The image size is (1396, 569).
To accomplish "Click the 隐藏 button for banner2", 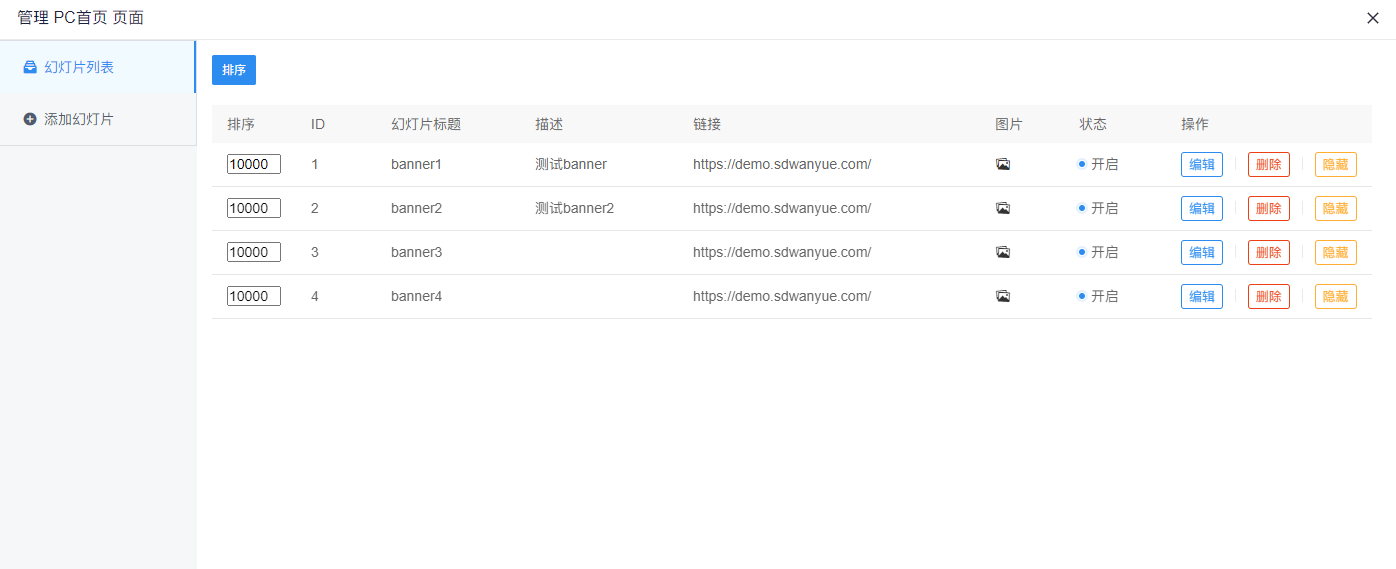I will tap(1335, 208).
